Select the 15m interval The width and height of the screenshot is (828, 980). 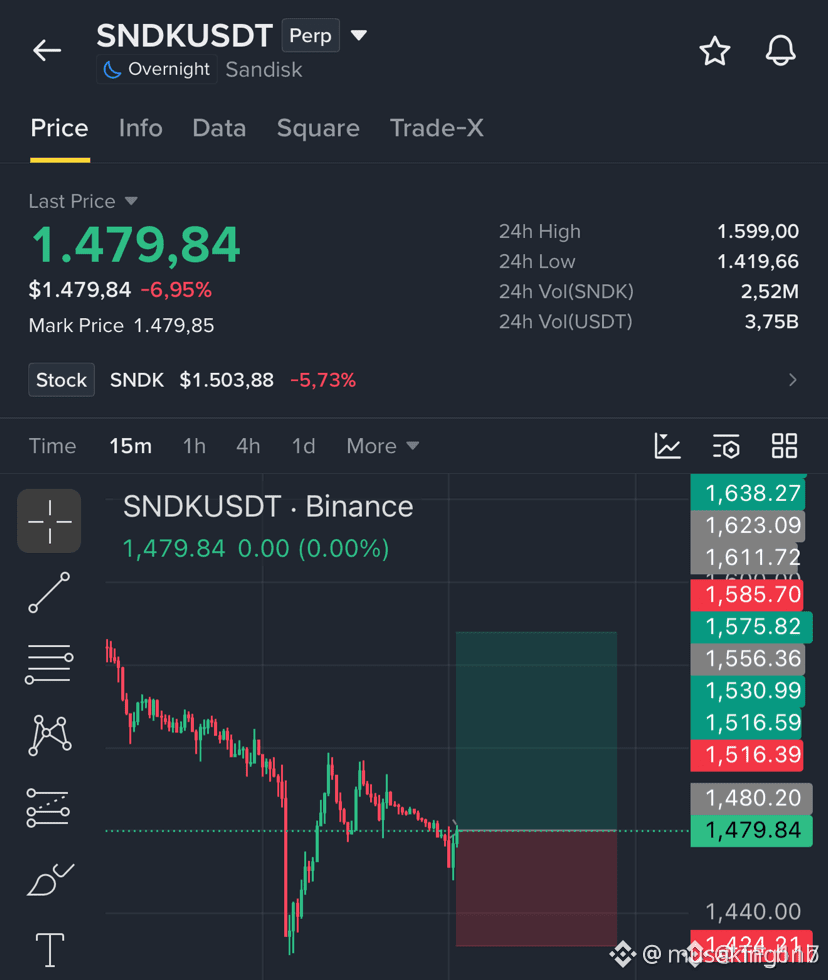click(x=131, y=446)
